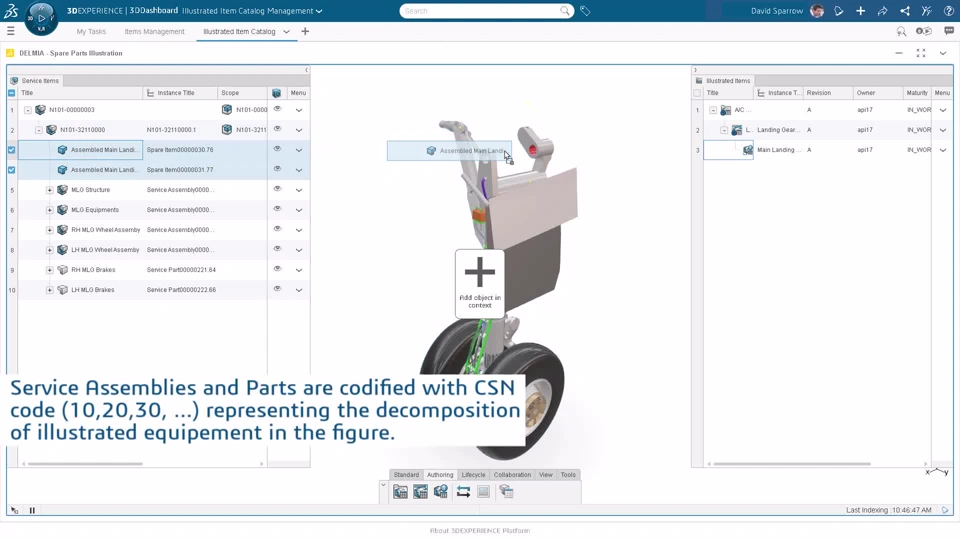Image resolution: width=960 pixels, height=540 pixels.
Task: Open the menu chevron for LH MLG Brakes
Action: pyautogui.click(x=299, y=290)
